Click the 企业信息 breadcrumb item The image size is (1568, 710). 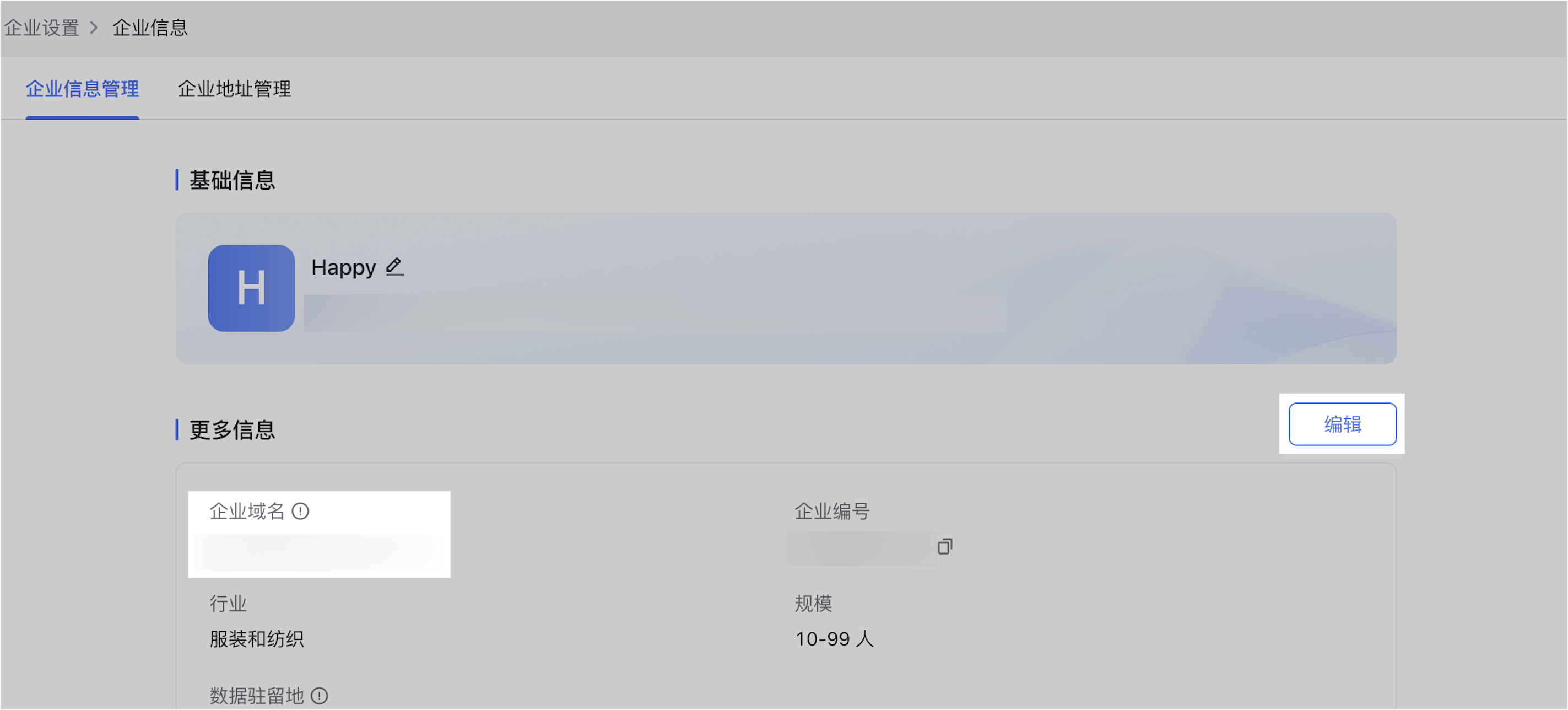150,28
